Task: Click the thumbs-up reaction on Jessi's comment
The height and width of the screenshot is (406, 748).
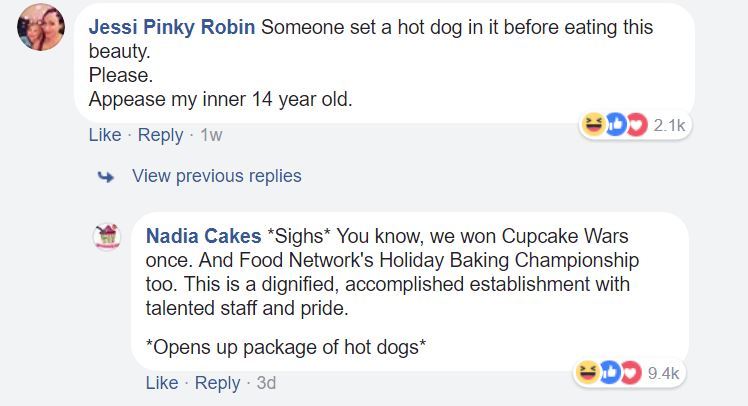Action: (613, 125)
